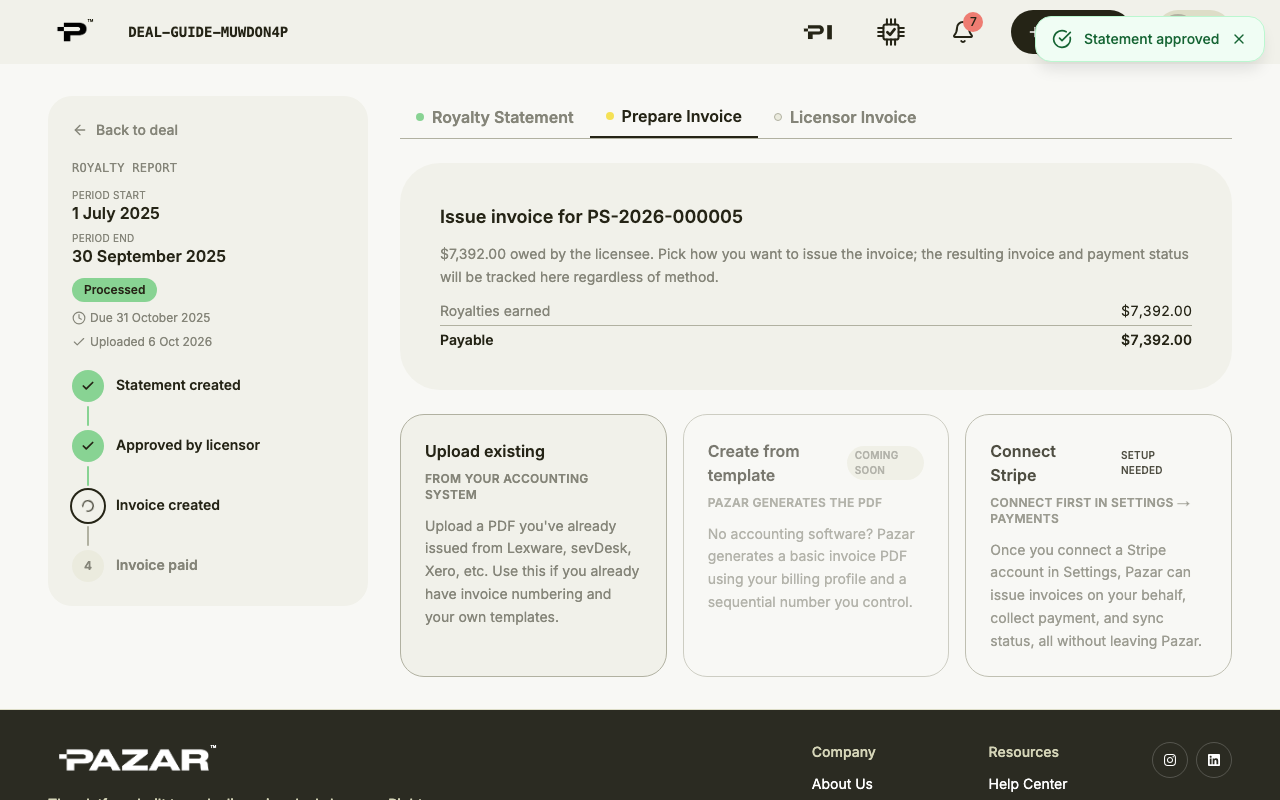Open the chip verification icon
Image resolution: width=1280 pixels, height=800 pixels.
(x=891, y=32)
